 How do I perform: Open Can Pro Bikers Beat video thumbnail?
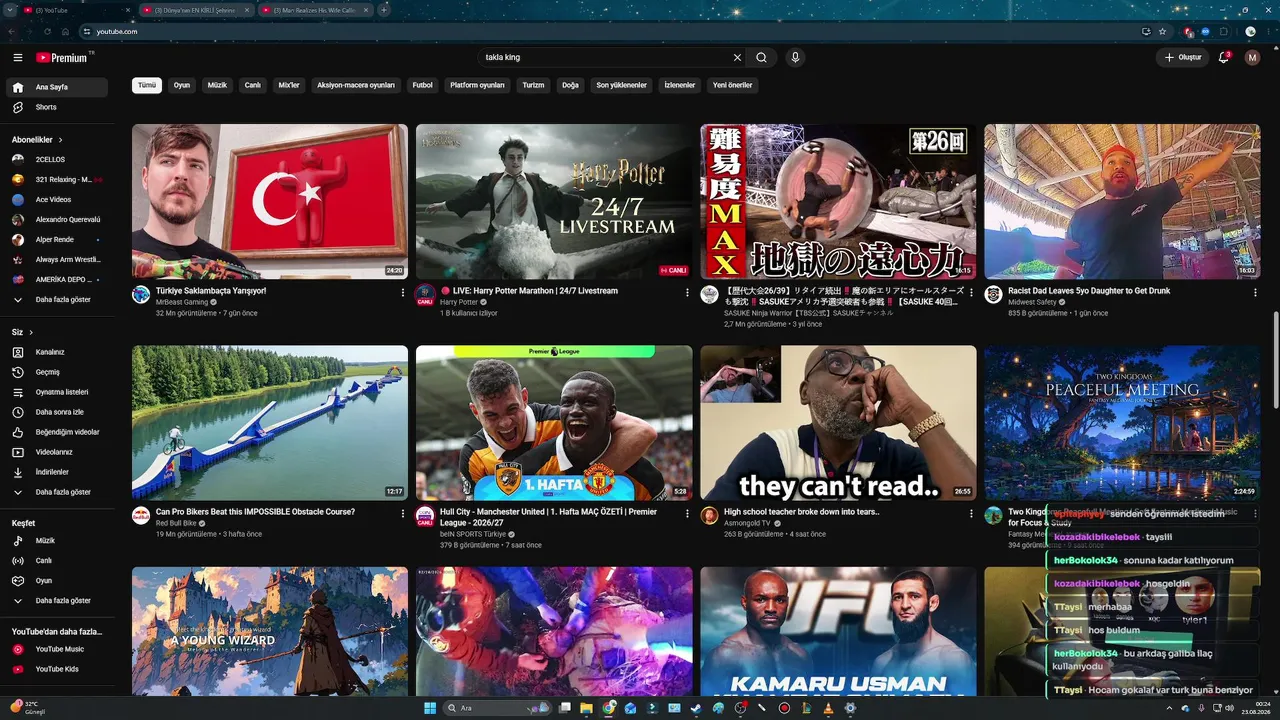point(270,423)
